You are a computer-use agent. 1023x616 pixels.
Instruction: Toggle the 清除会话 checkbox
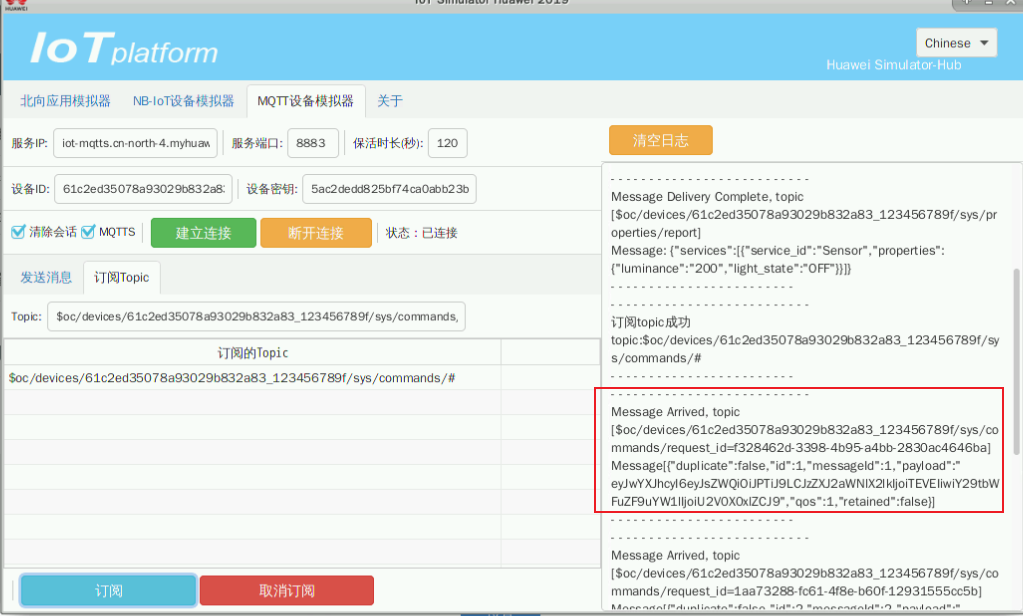click(x=18, y=232)
